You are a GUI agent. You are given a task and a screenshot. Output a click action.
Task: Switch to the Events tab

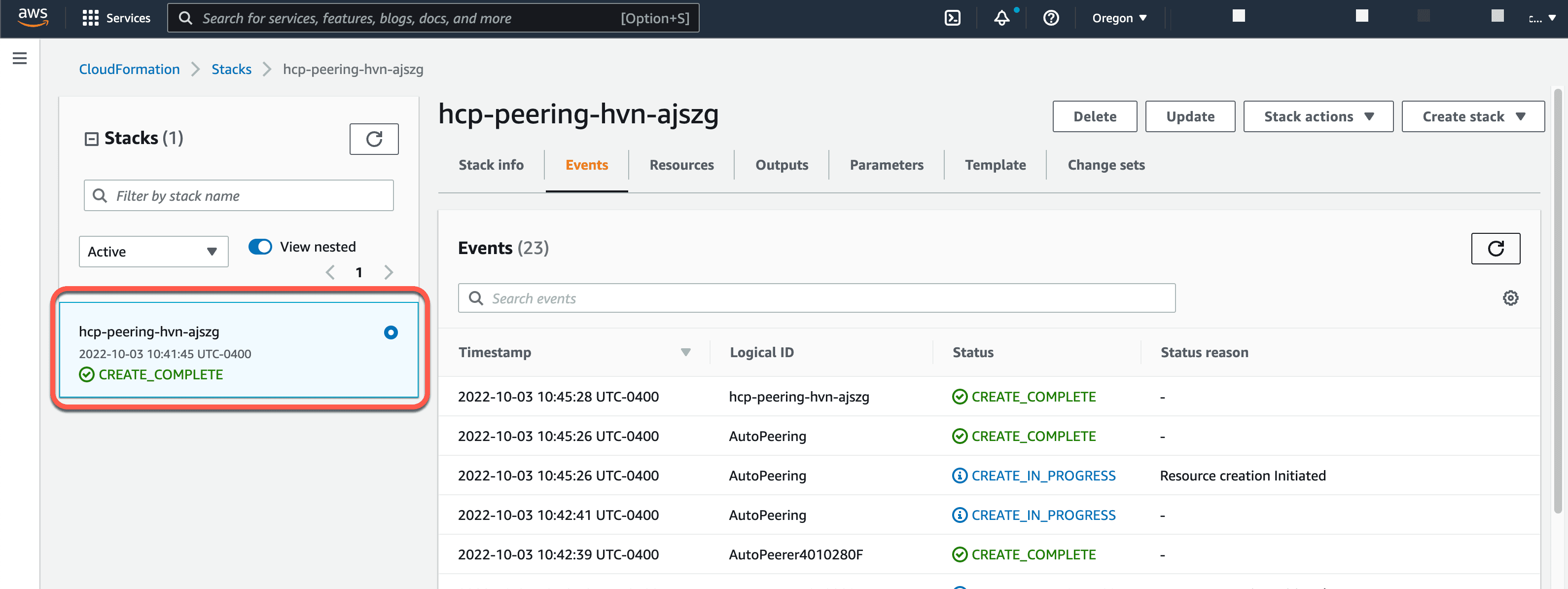coord(586,165)
